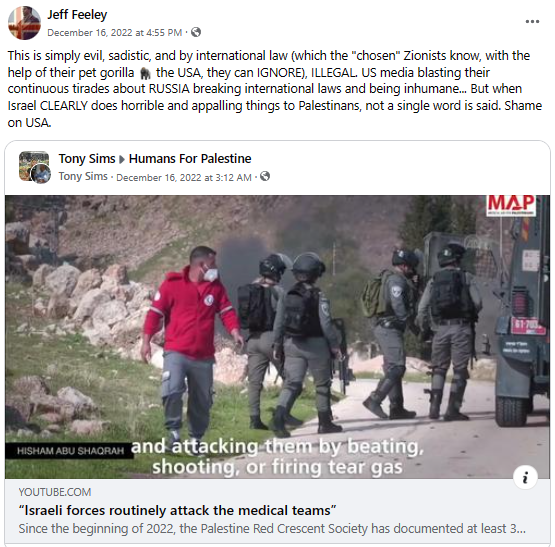Viewport: 555px width, 547px height.
Task: Open the info icon on the video preview
Action: point(525,477)
